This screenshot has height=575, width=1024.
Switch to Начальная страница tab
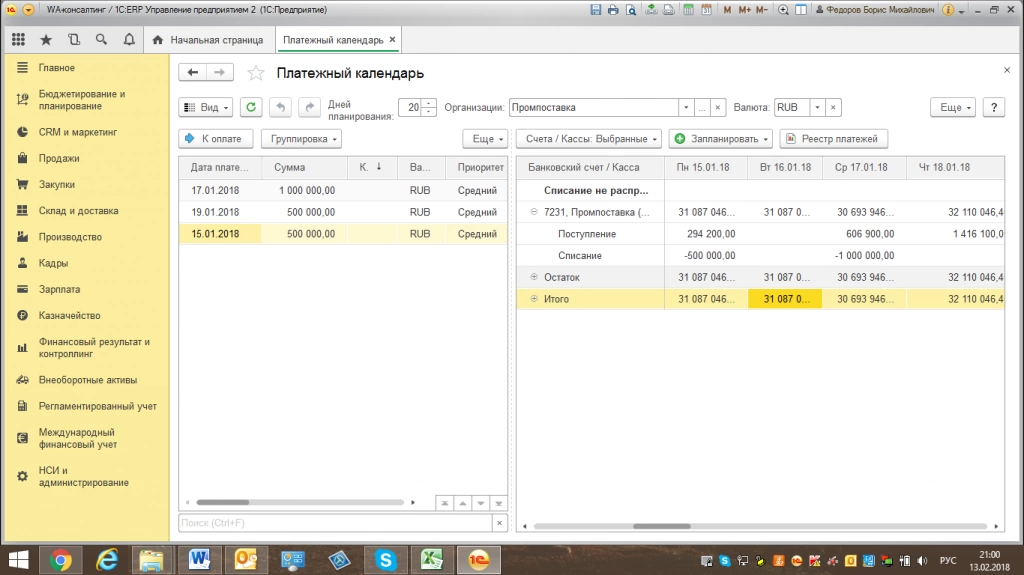209,40
